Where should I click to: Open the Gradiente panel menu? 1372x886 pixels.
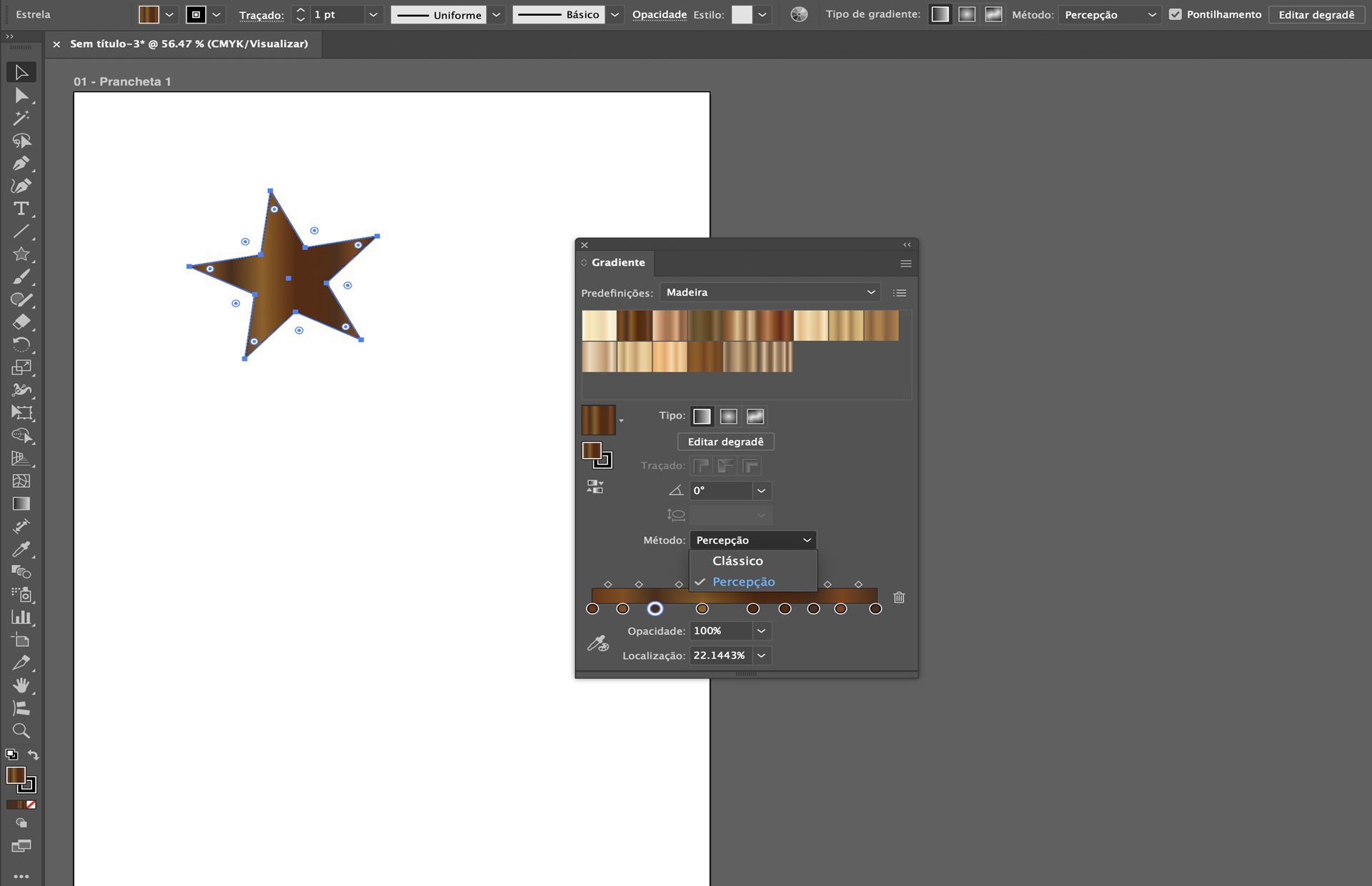pyautogui.click(x=905, y=264)
